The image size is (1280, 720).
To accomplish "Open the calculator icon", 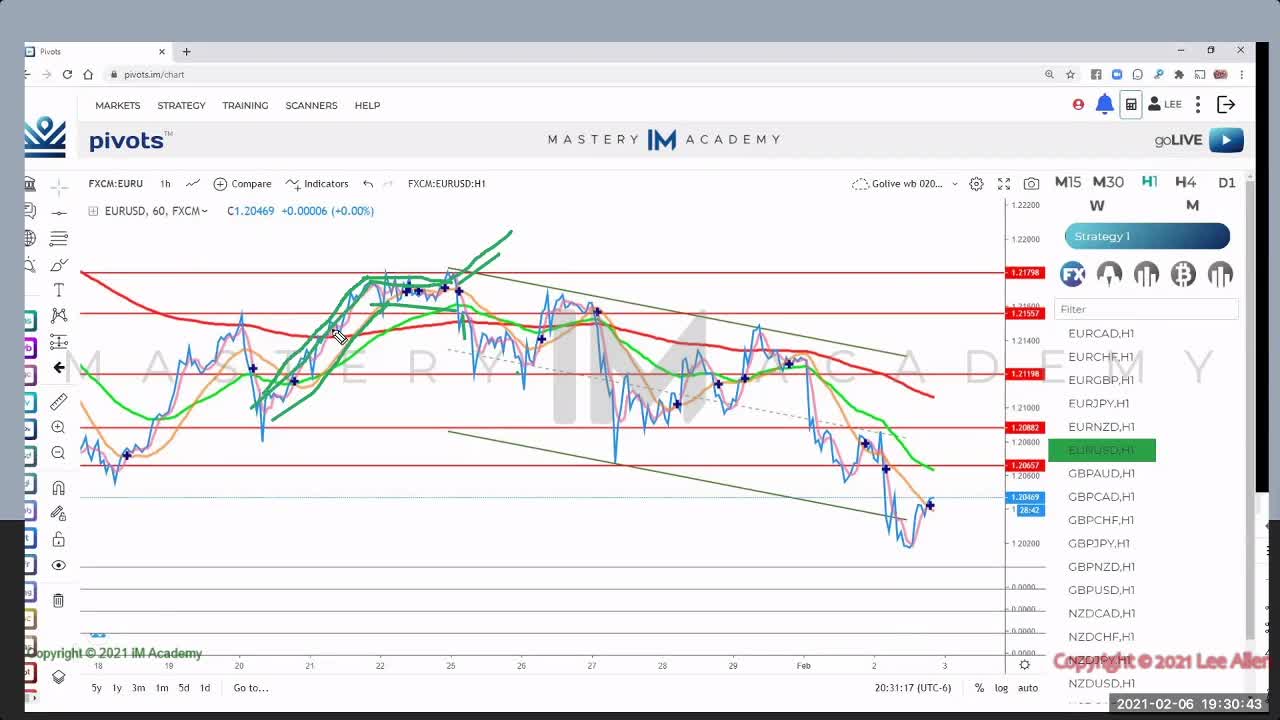I will pos(1131,104).
